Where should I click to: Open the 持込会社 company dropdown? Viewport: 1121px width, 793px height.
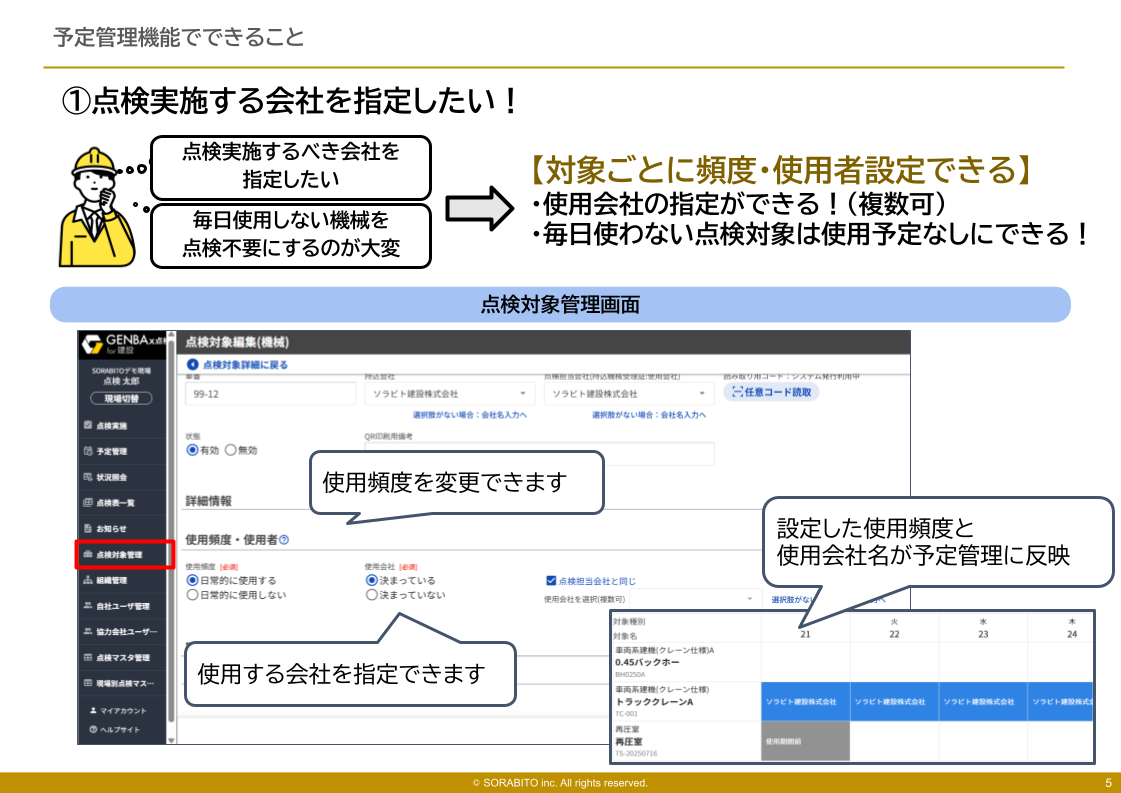tap(449, 393)
